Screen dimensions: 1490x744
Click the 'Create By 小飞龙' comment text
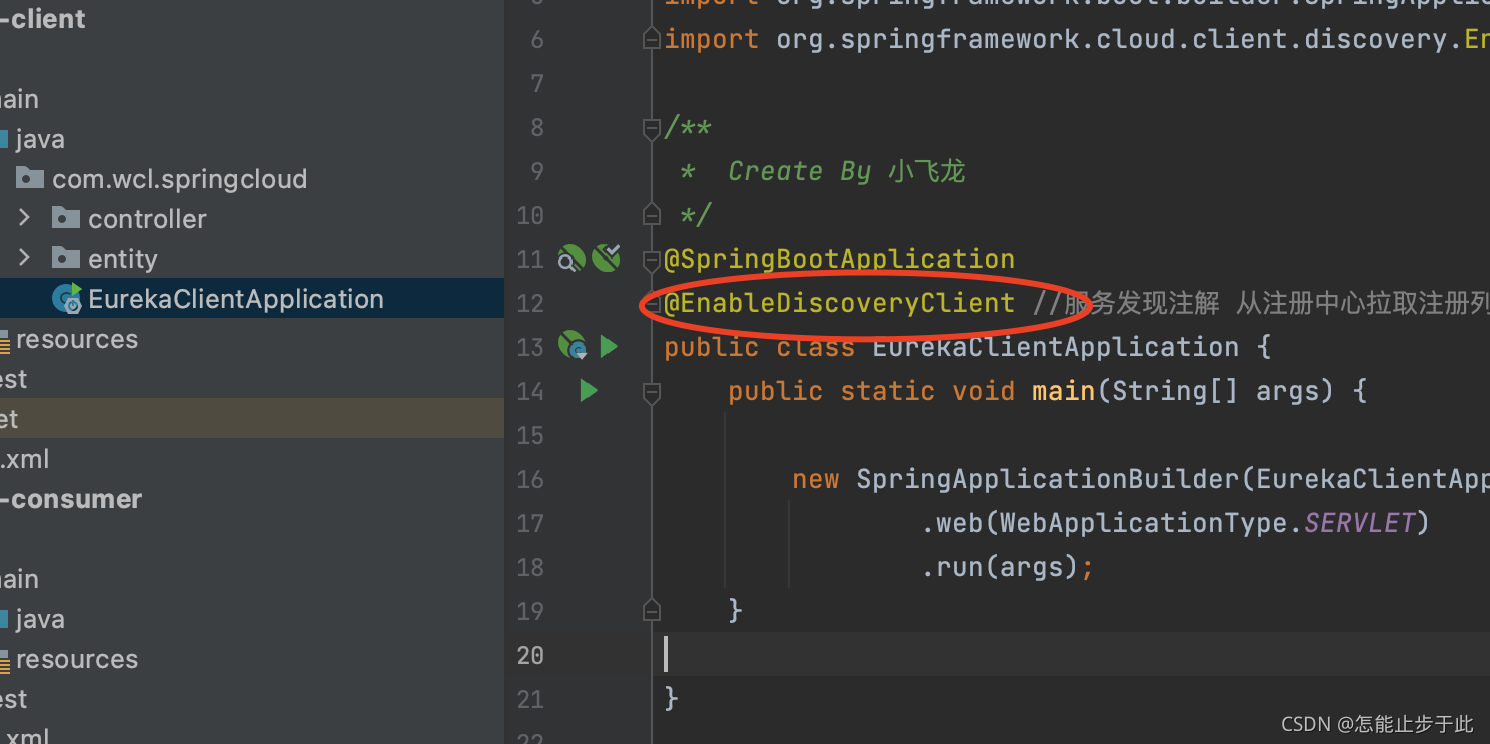click(846, 171)
